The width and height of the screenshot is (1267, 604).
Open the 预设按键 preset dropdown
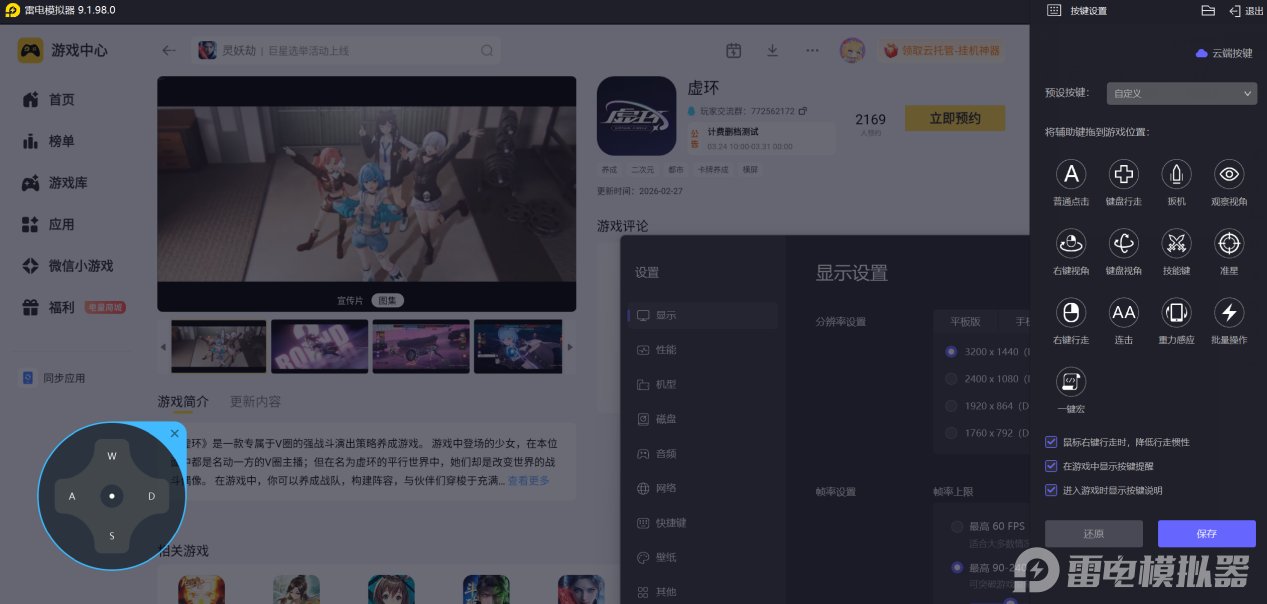point(1181,93)
